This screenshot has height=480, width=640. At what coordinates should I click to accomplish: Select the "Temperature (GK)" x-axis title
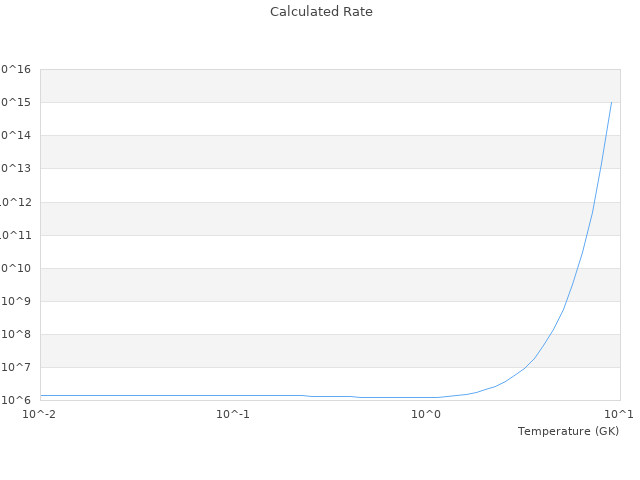pyautogui.click(x=568, y=431)
